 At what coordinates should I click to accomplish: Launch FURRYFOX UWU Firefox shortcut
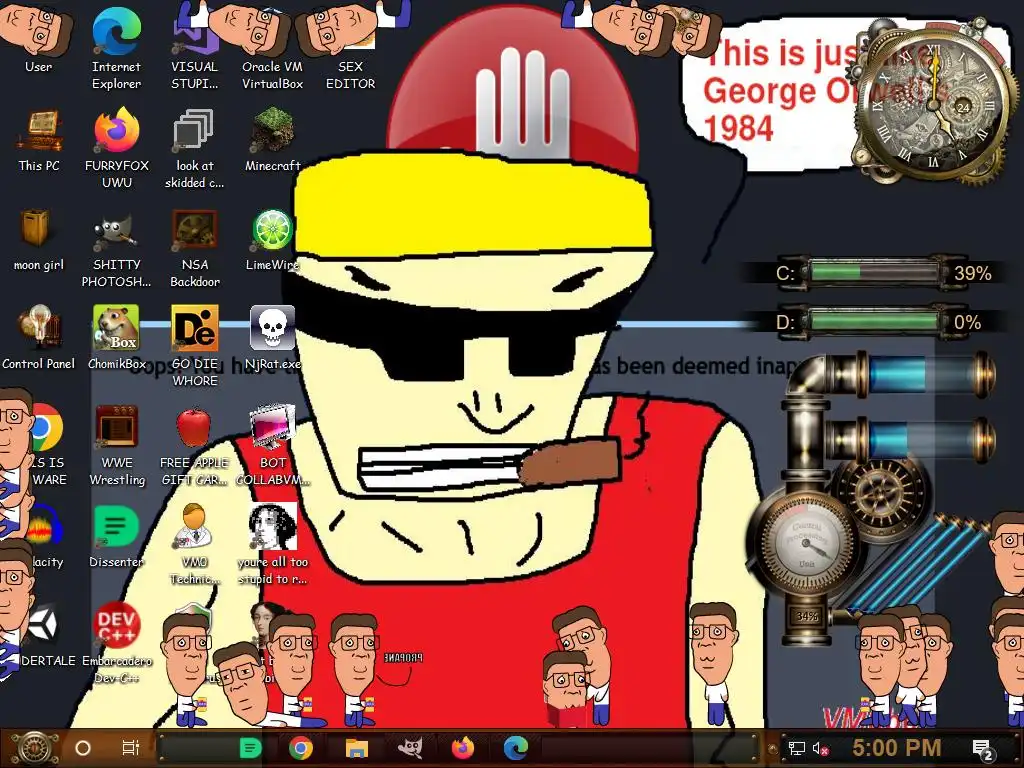(x=116, y=148)
